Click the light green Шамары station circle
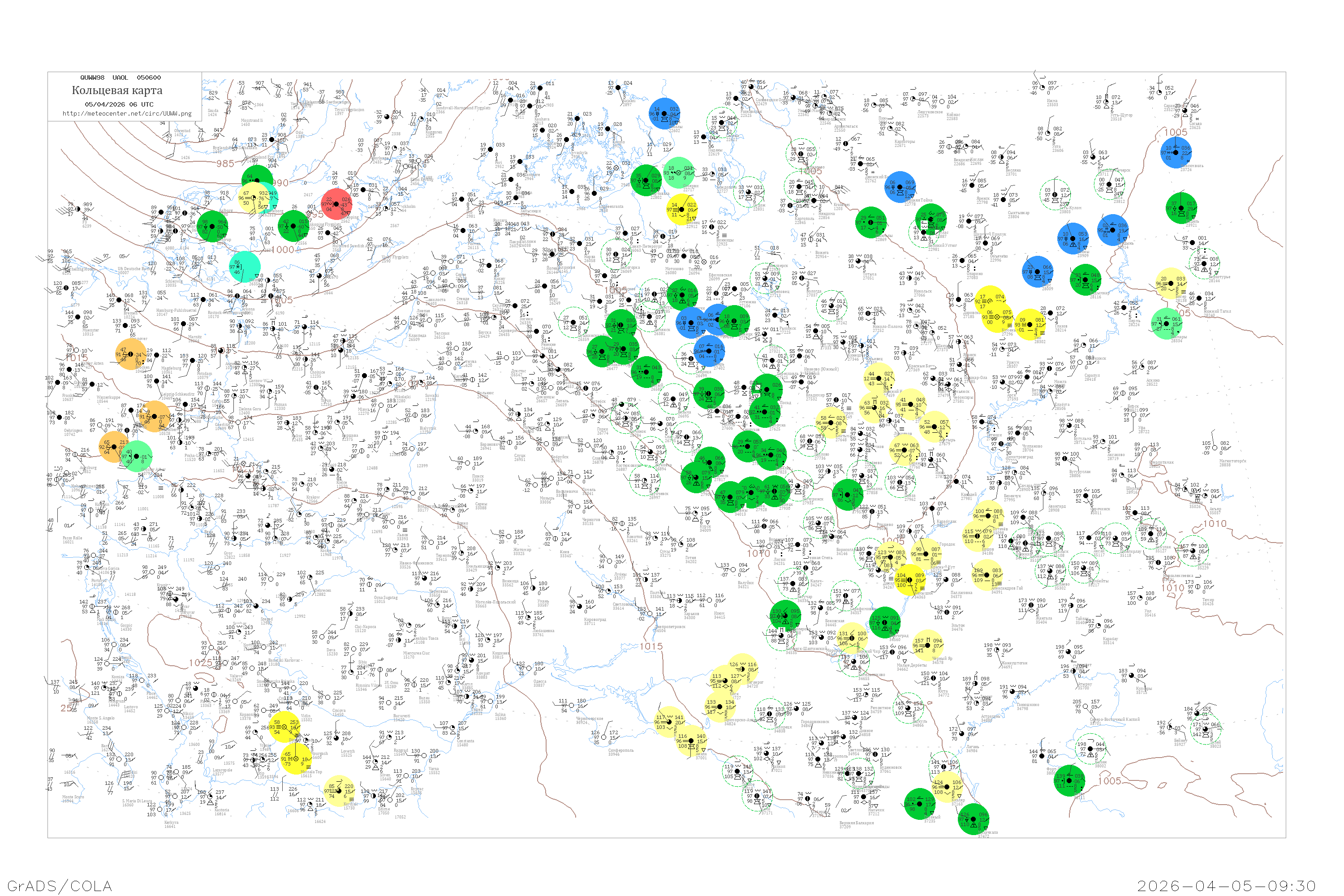The width and height of the screenshot is (1344, 896). pos(1166,323)
